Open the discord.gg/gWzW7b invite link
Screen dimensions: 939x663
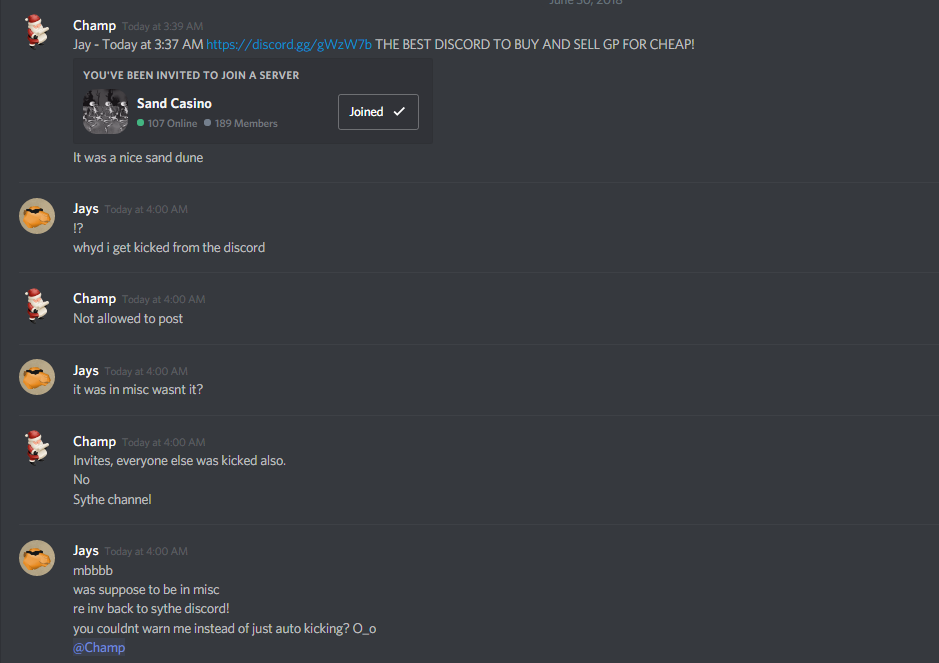tap(289, 44)
